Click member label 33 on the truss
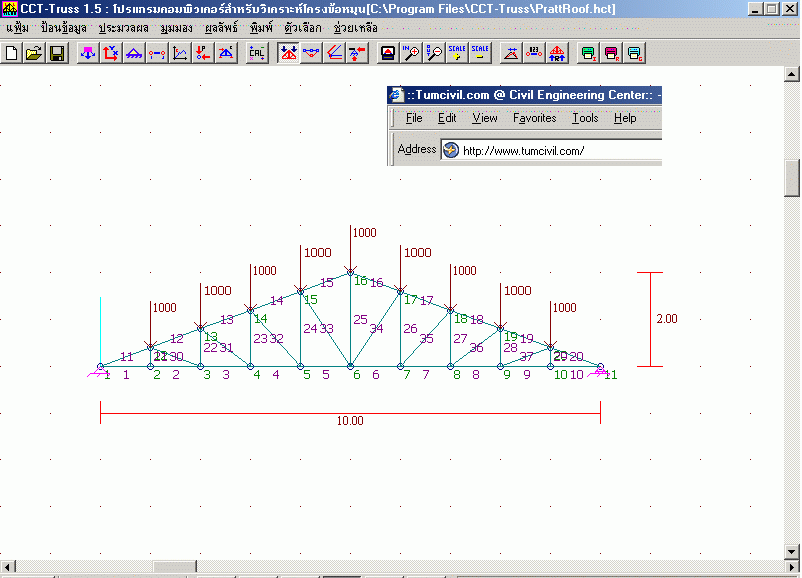 [x=327, y=328]
